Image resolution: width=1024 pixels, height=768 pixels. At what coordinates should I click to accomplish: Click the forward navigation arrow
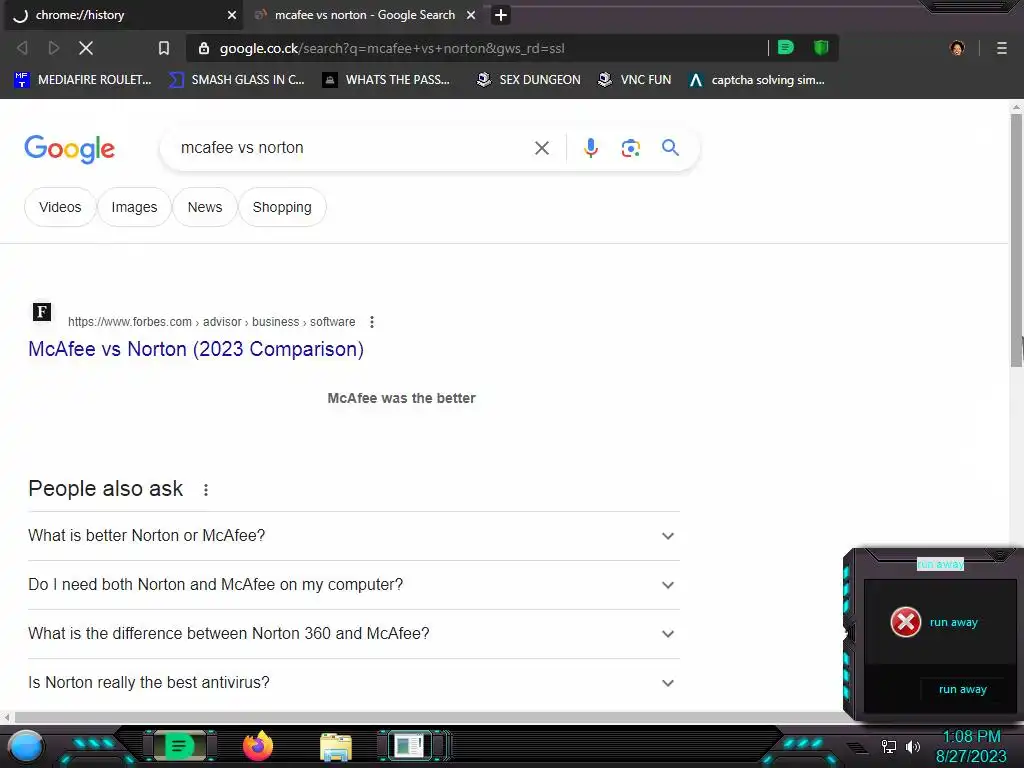54,48
